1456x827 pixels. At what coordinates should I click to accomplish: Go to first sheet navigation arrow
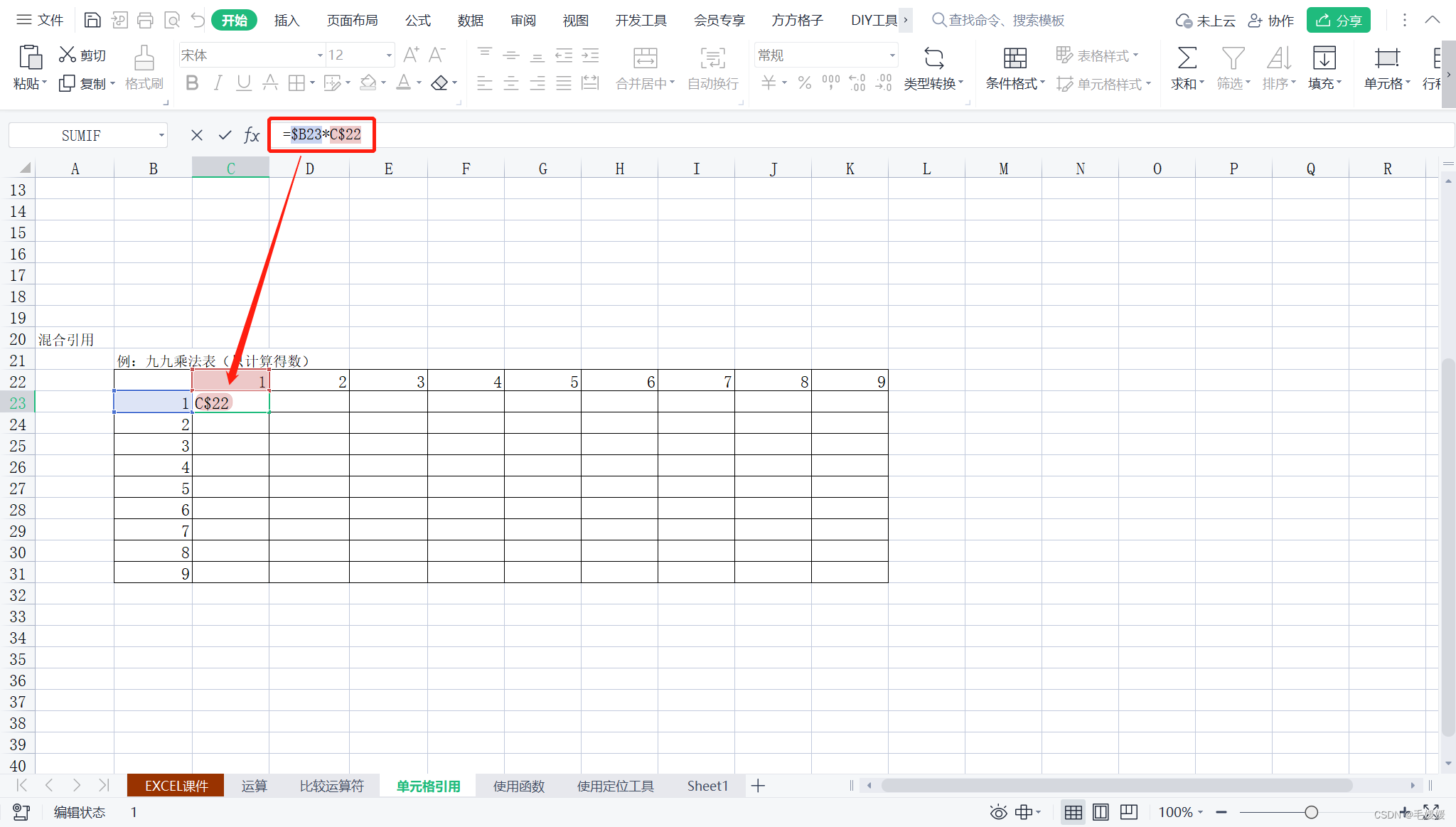pos(21,785)
